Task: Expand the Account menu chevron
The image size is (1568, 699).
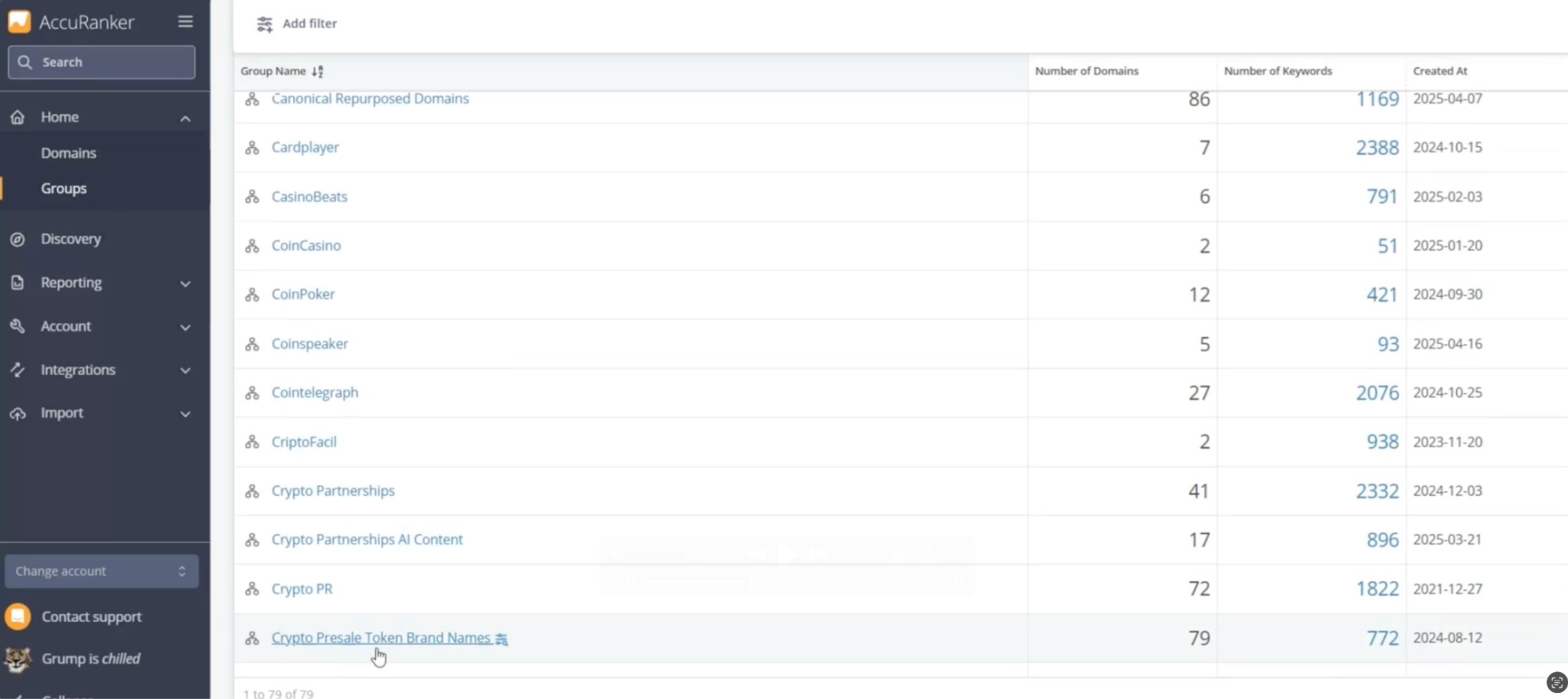Action: tap(185, 327)
